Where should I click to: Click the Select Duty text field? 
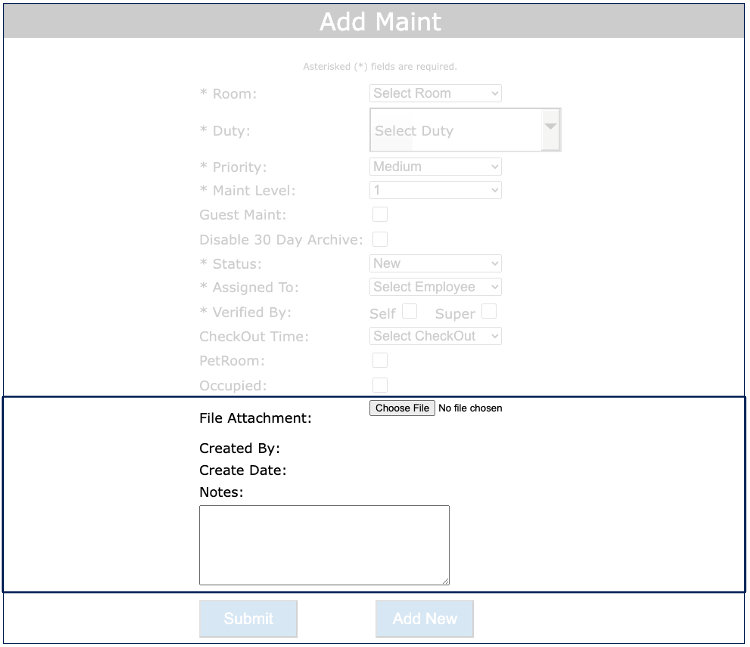click(455, 130)
